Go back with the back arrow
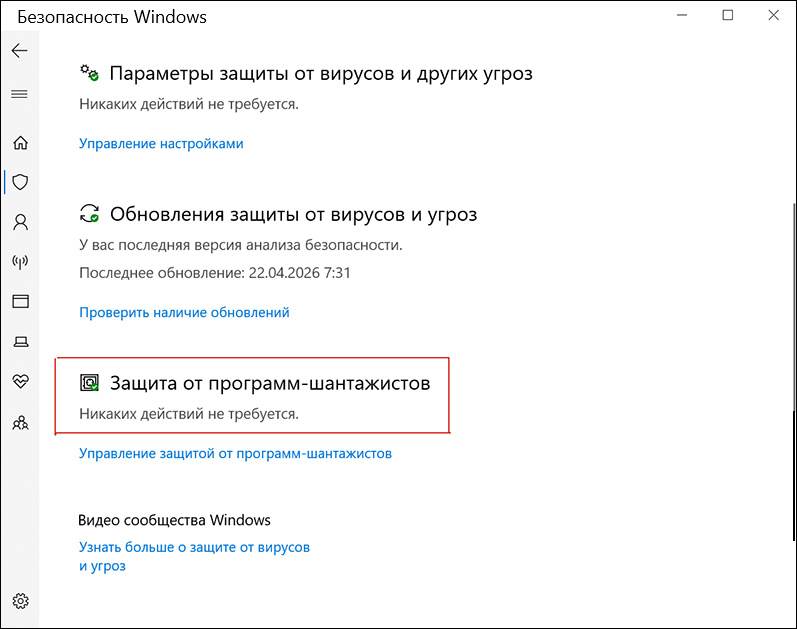The width and height of the screenshot is (797, 629). point(19,50)
